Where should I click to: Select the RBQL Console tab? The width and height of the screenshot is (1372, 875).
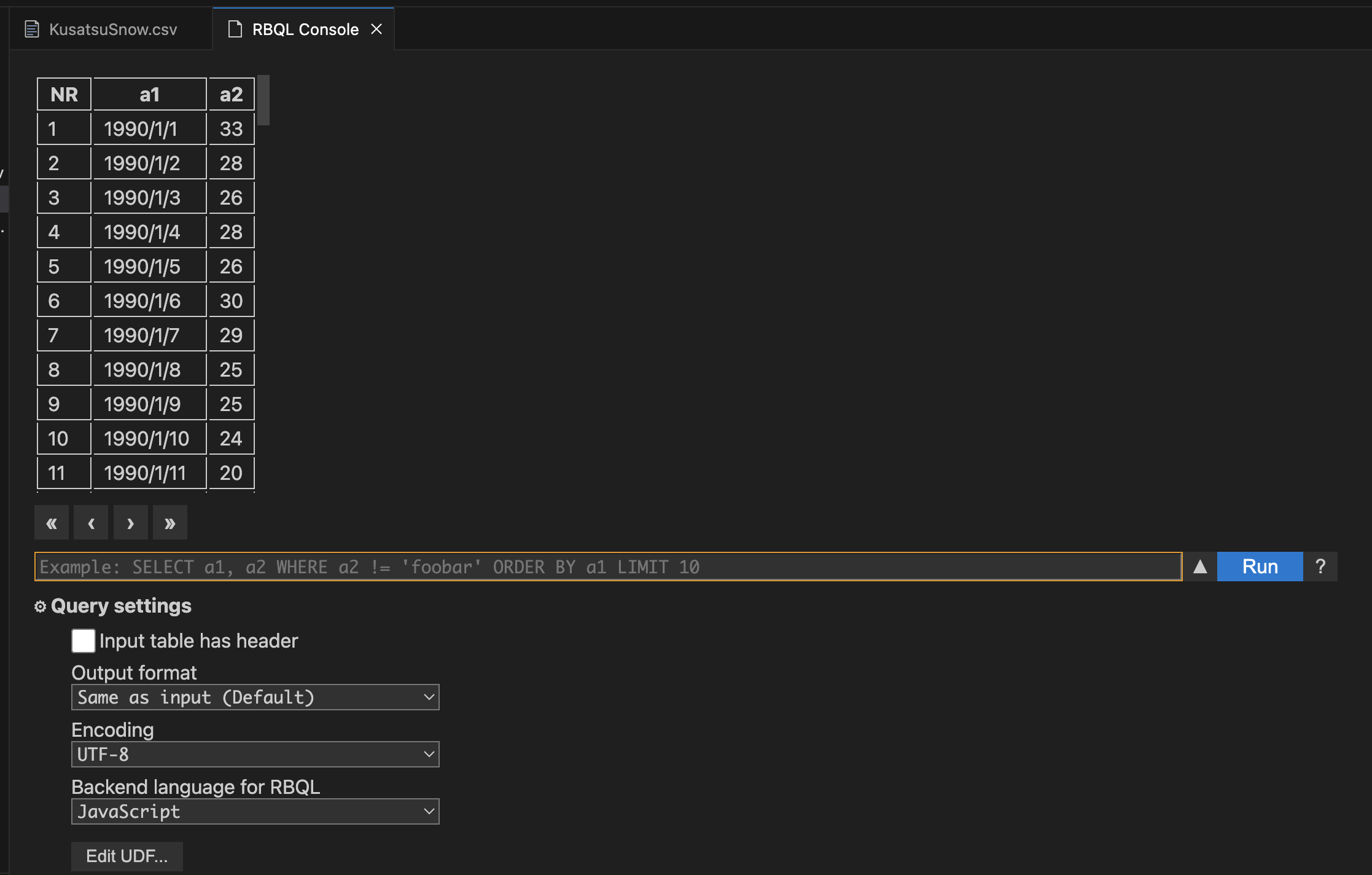click(x=305, y=29)
